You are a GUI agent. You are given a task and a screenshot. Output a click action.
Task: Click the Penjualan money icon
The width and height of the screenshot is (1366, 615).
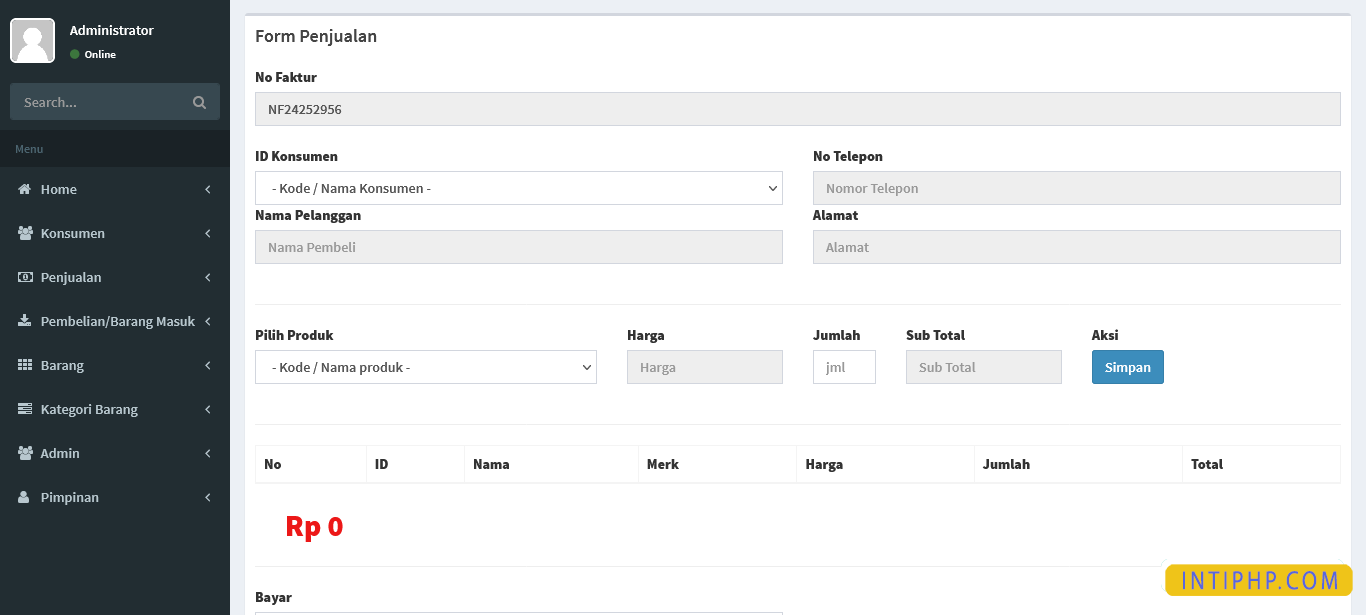tap(25, 277)
